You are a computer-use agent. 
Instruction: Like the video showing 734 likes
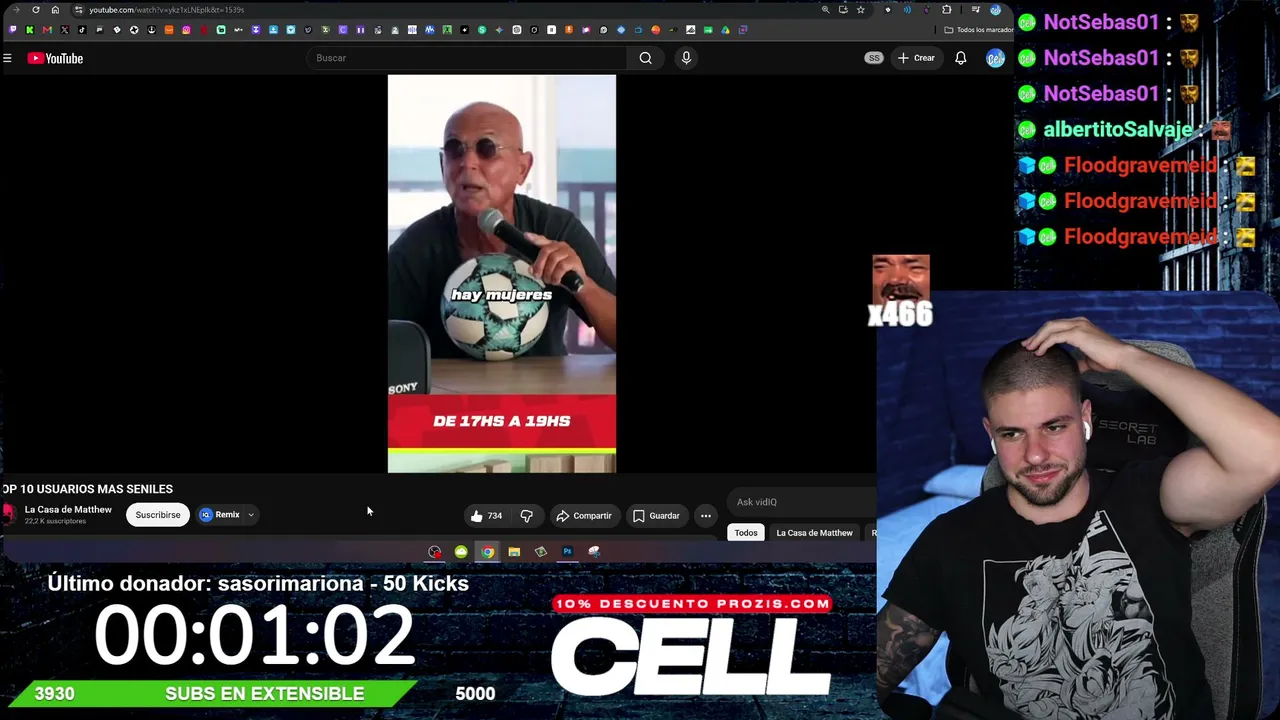click(x=487, y=516)
